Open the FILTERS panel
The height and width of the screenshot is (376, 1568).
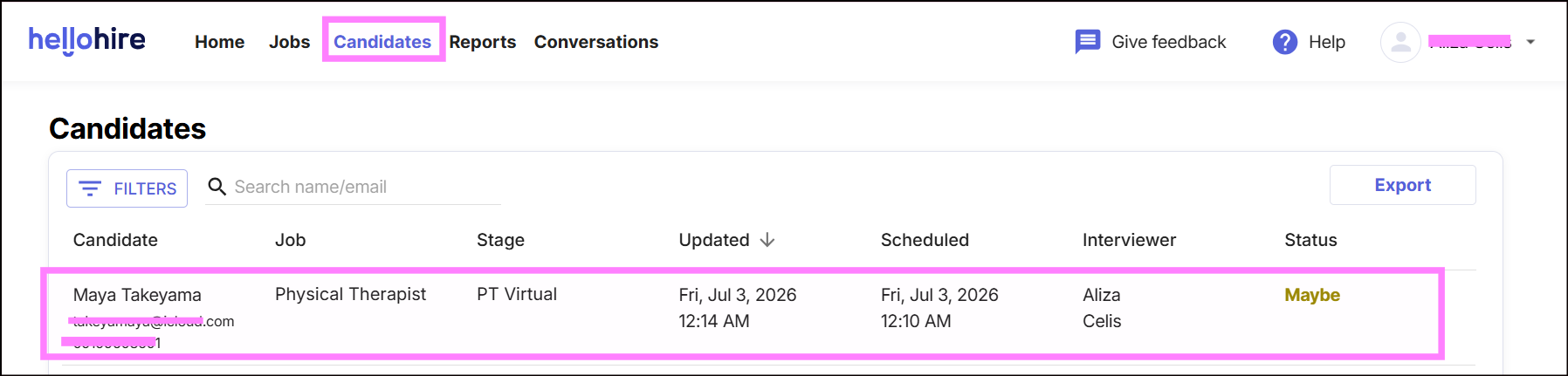coord(127,188)
